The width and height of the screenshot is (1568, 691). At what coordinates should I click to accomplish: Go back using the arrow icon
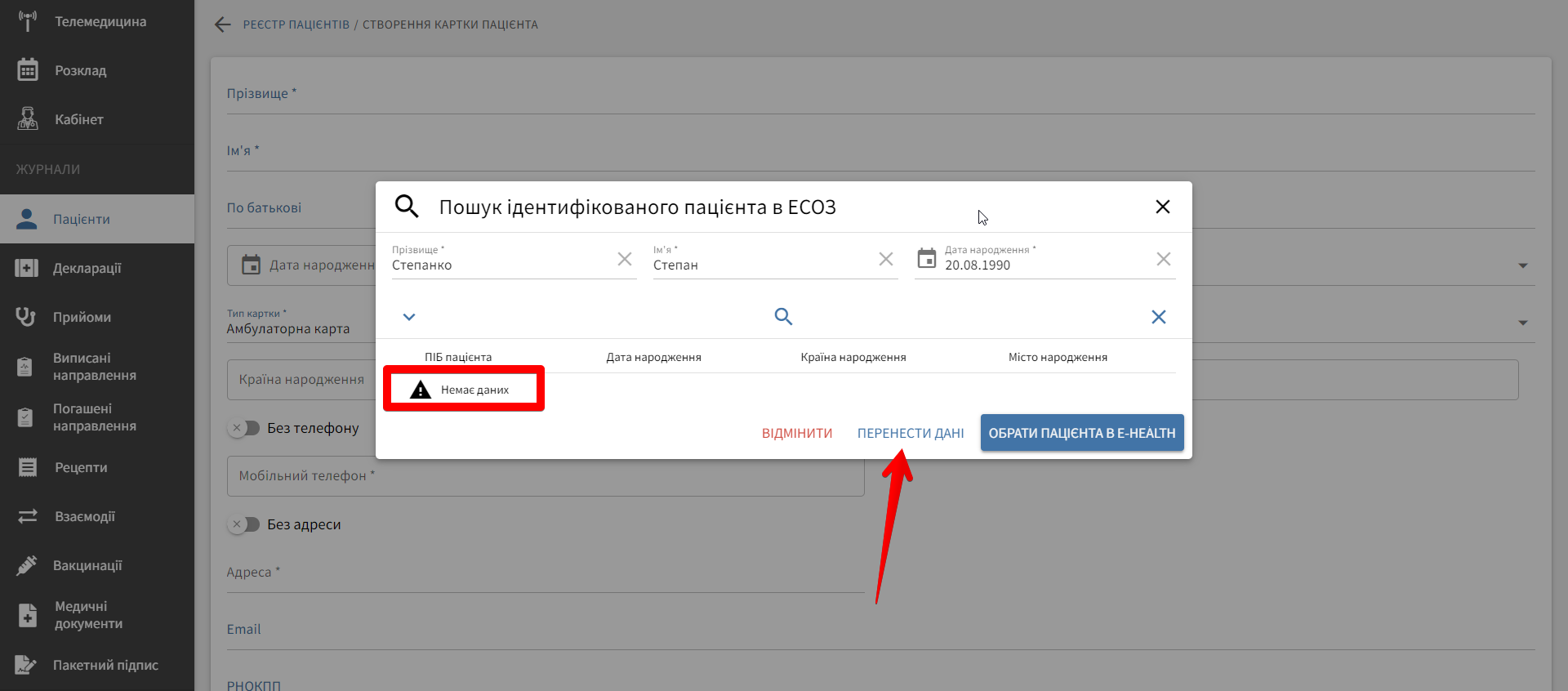222,25
